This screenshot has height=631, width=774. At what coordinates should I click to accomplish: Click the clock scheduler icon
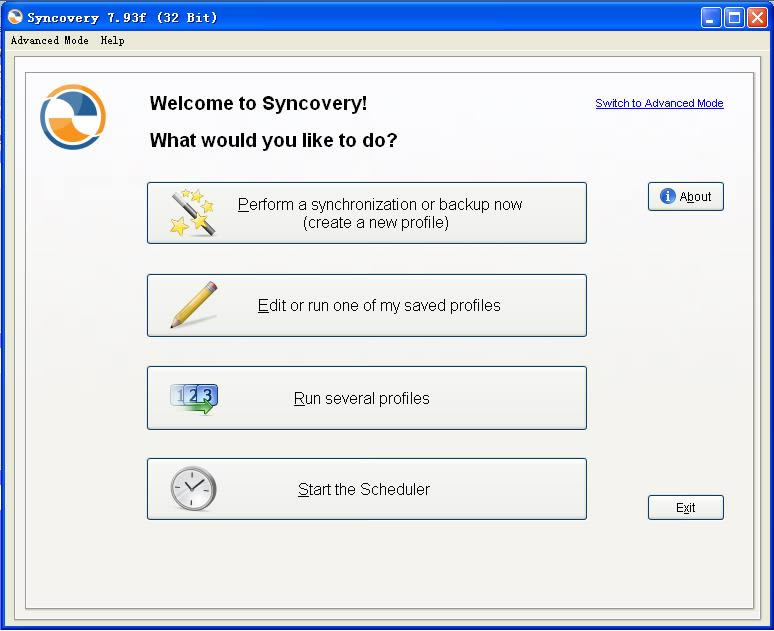click(x=193, y=488)
